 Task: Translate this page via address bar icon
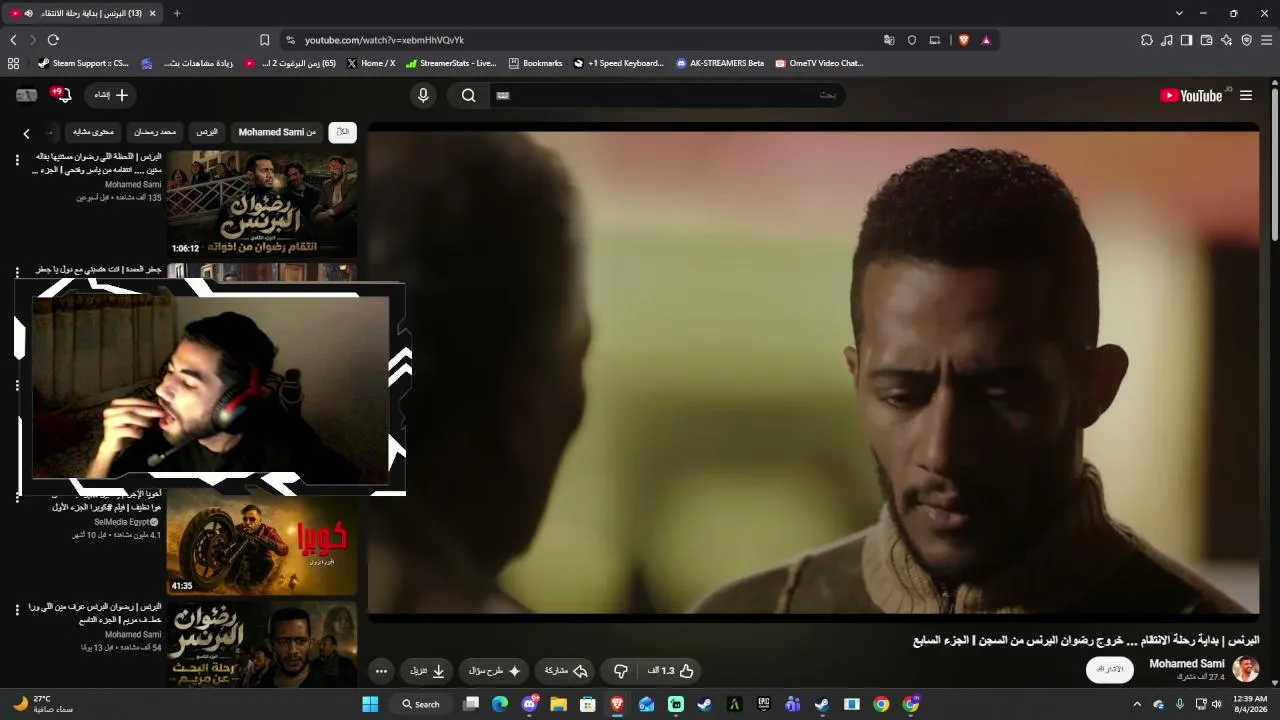(x=889, y=40)
